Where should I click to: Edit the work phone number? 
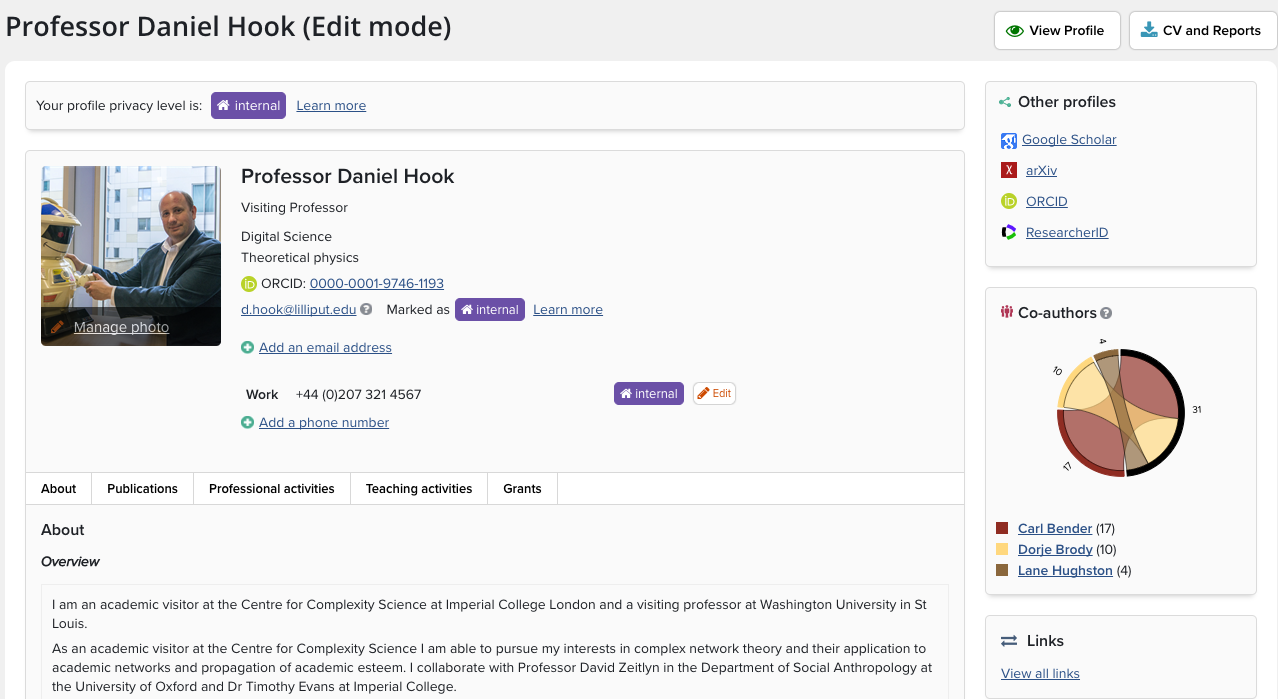[714, 394]
